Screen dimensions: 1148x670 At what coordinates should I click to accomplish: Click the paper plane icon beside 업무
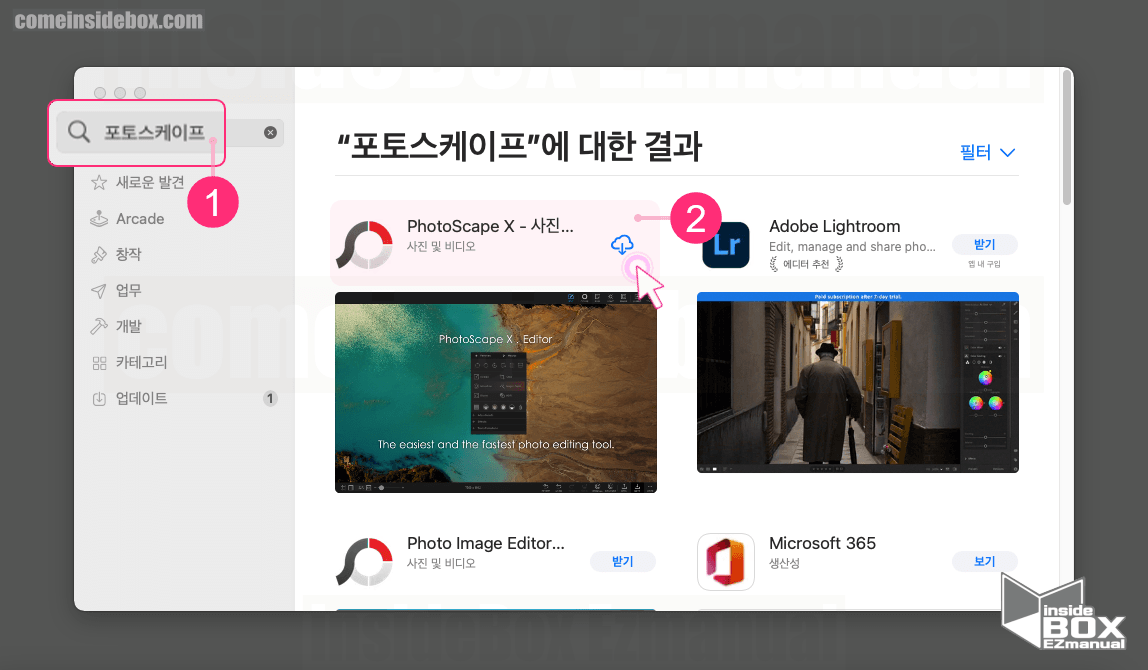point(99,291)
